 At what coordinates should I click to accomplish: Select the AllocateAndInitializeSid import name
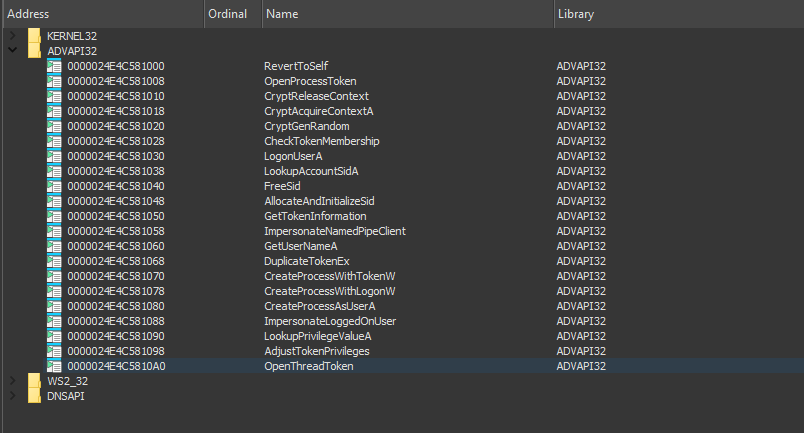[x=319, y=201]
